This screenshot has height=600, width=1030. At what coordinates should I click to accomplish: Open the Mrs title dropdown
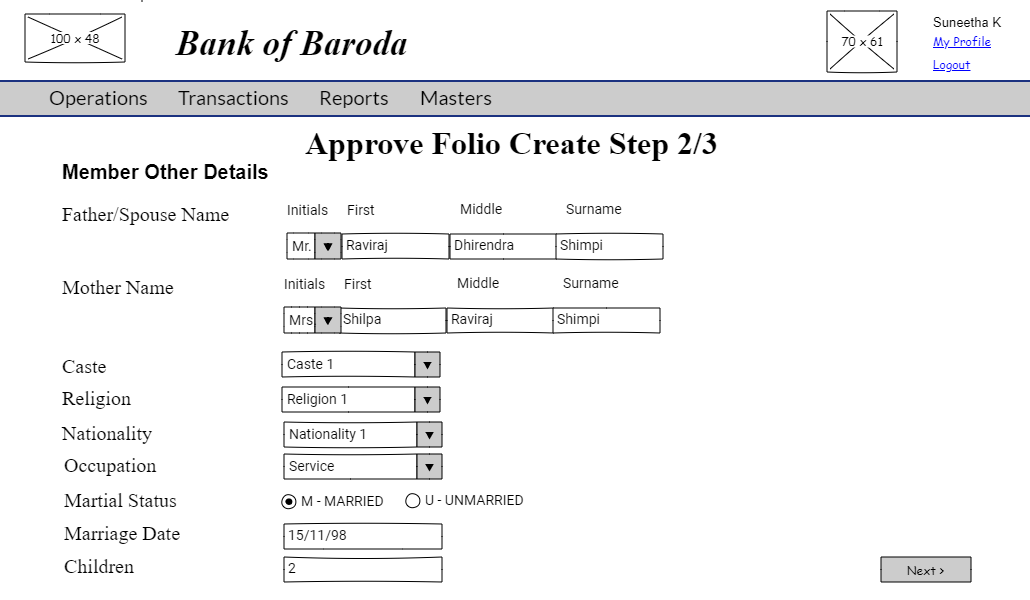[327, 319]
